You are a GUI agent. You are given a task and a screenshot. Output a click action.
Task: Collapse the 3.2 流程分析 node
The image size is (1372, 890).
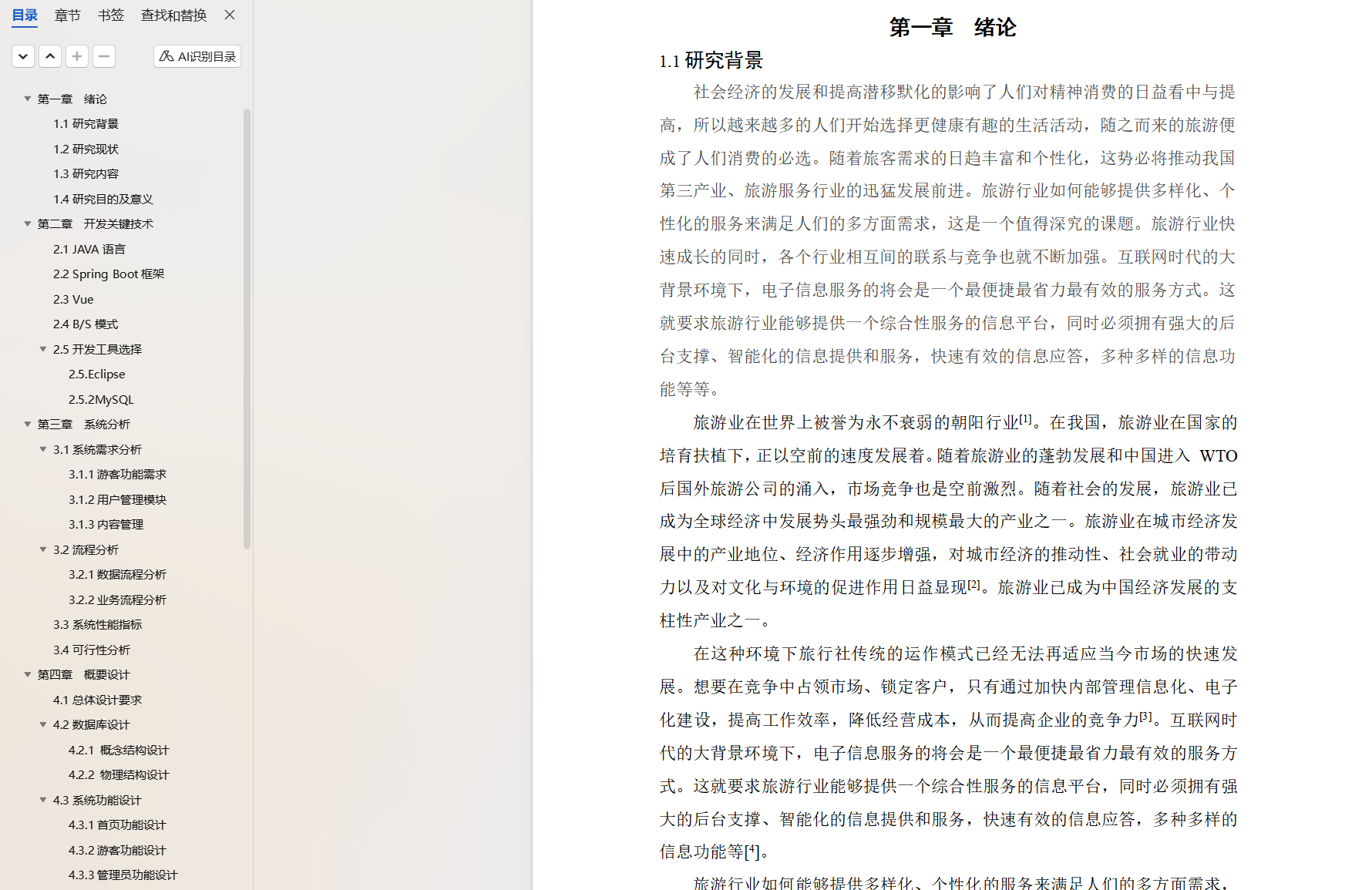[x=43, y=549]
